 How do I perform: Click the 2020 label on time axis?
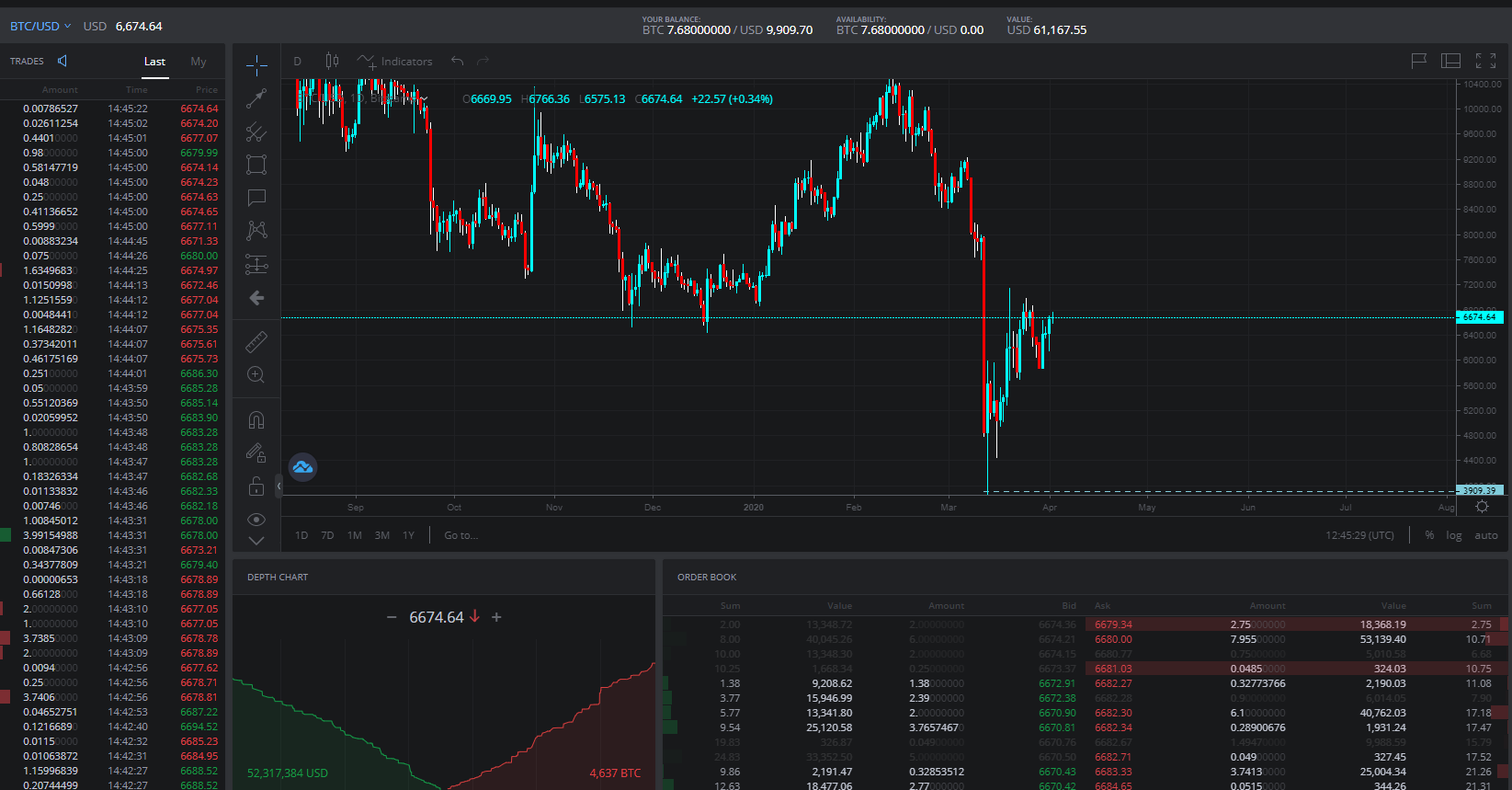point(753,508)
